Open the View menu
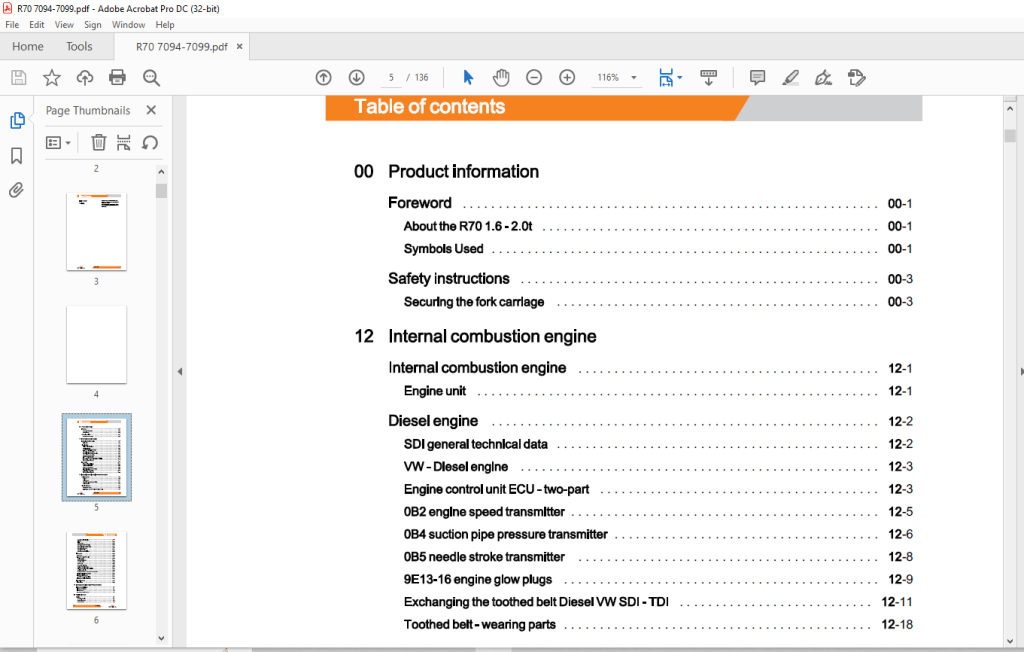This screenshot has height=652, width=1024. [64, 25]
